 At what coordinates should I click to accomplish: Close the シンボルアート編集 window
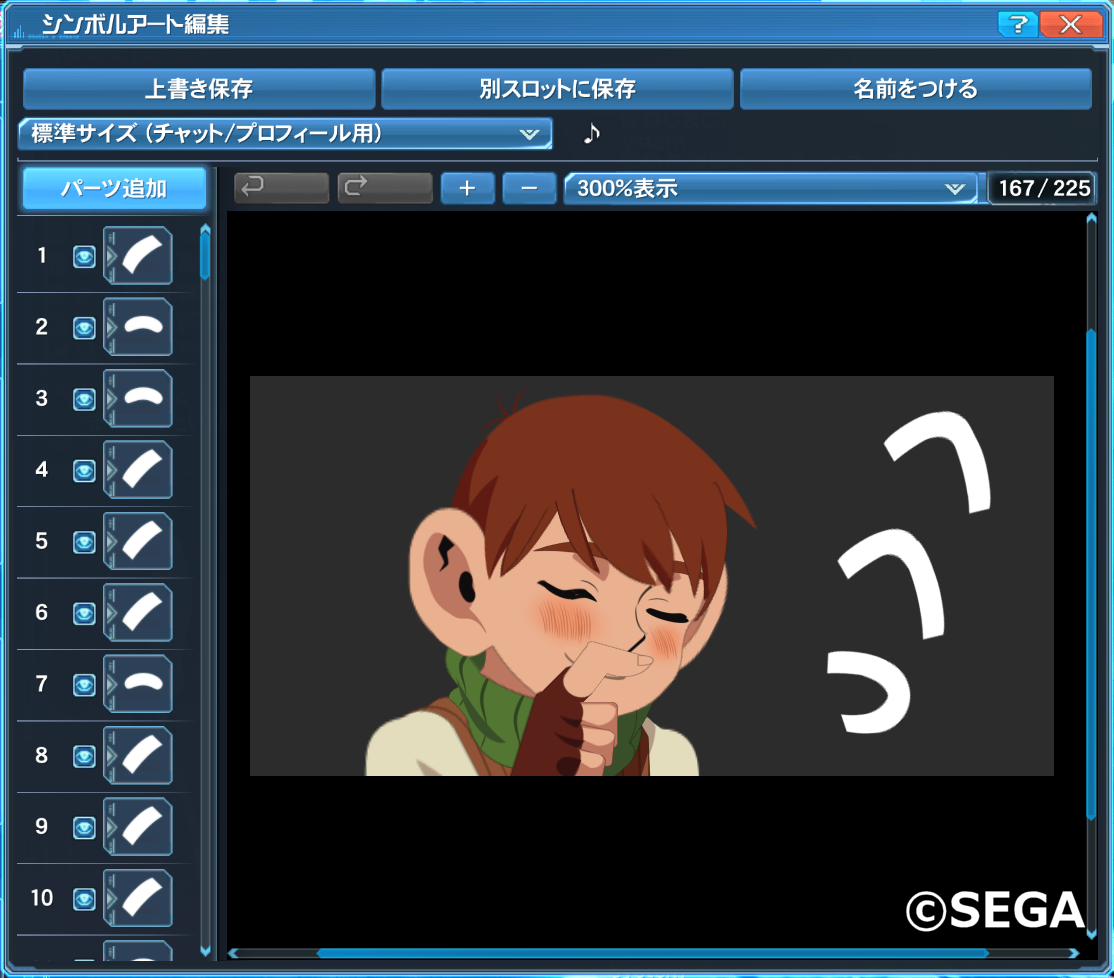[1070, 25]
